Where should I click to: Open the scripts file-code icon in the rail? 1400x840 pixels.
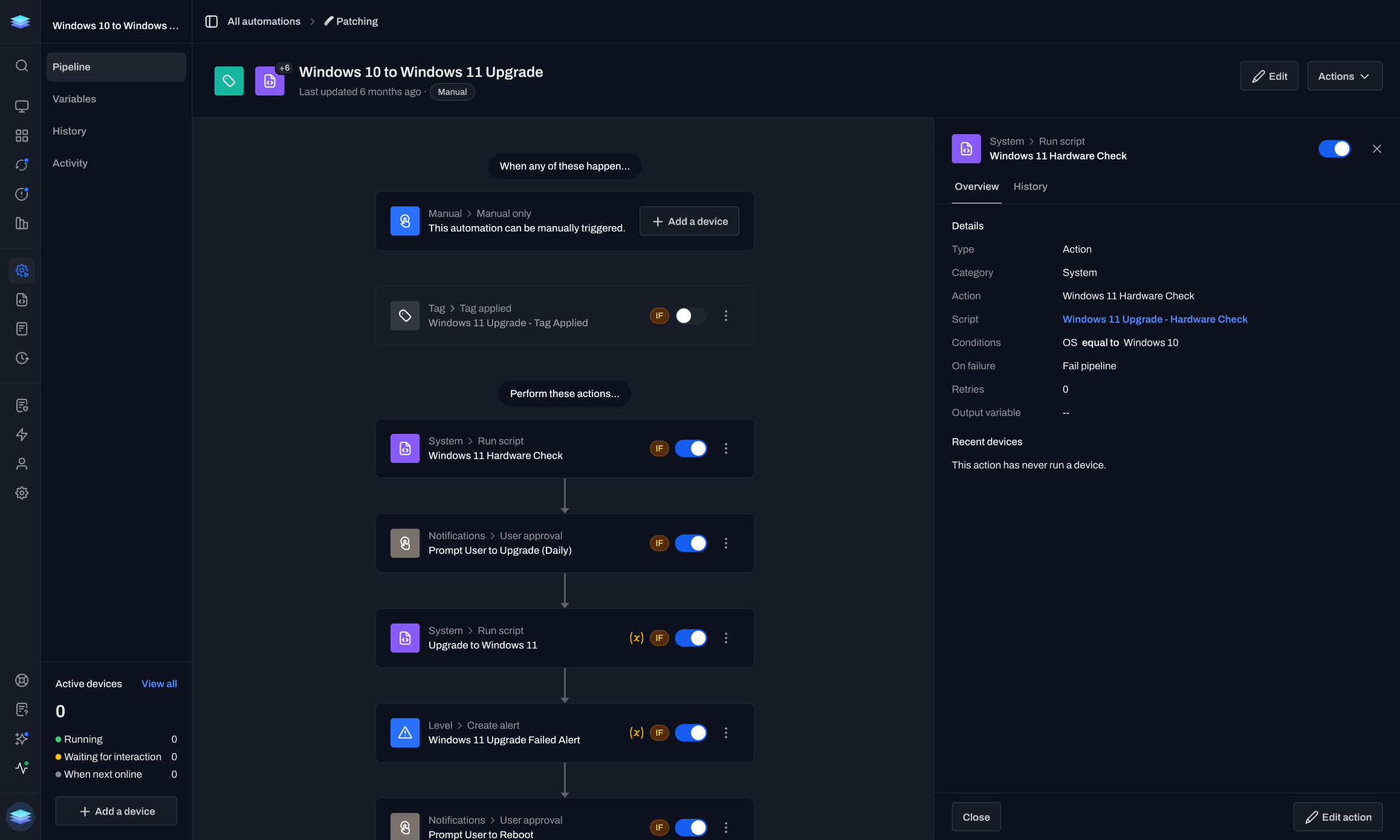point(22,300)
